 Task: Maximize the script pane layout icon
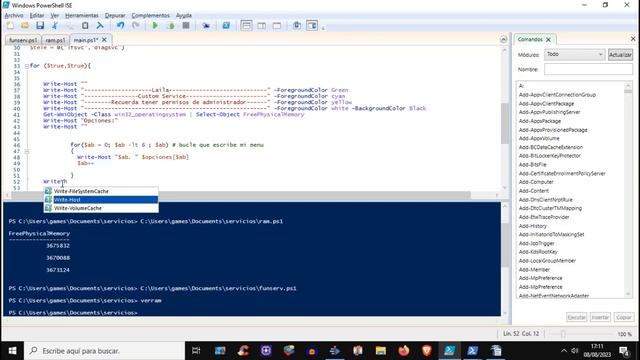[x=277, y=26]
